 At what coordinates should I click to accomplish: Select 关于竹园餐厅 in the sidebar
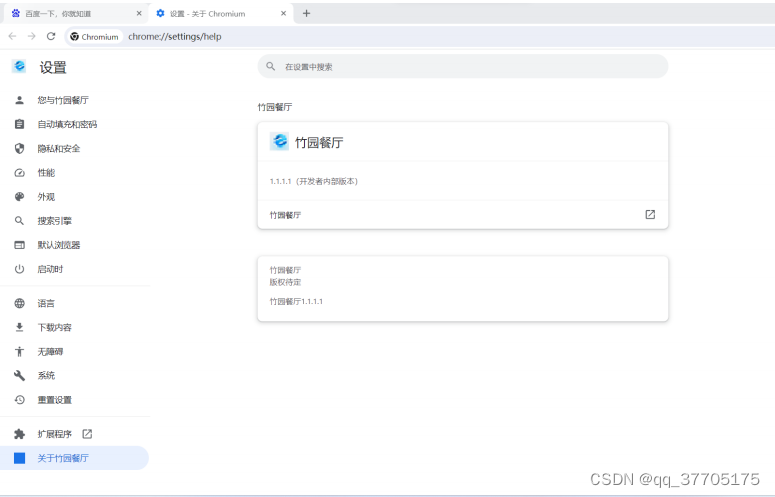[74, 458]
